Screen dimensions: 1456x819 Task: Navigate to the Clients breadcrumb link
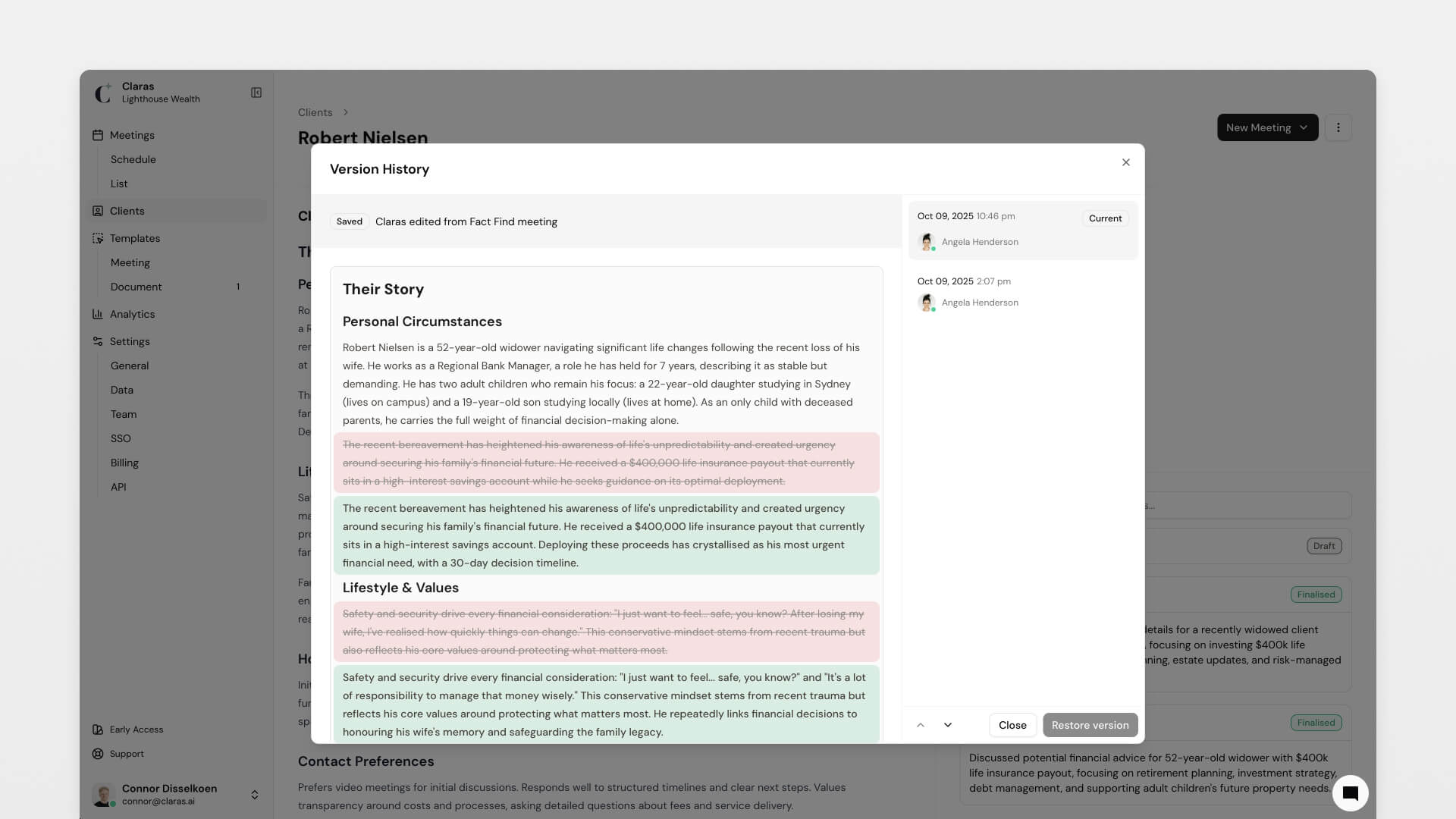coord(315,112)
